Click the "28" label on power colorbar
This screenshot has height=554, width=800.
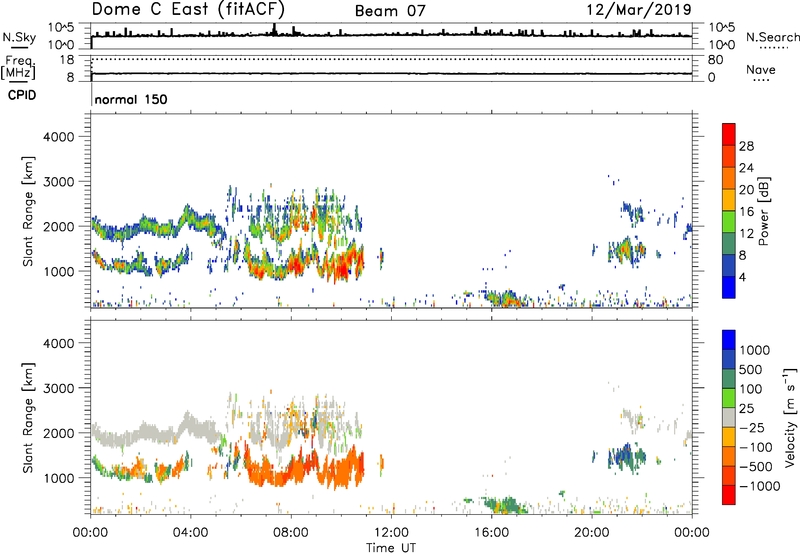click(x=746, y=147)
